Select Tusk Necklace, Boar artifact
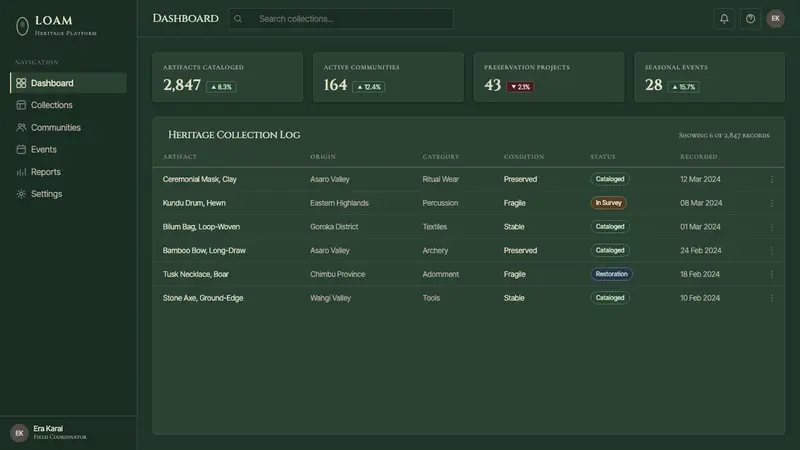 [195, 274]
